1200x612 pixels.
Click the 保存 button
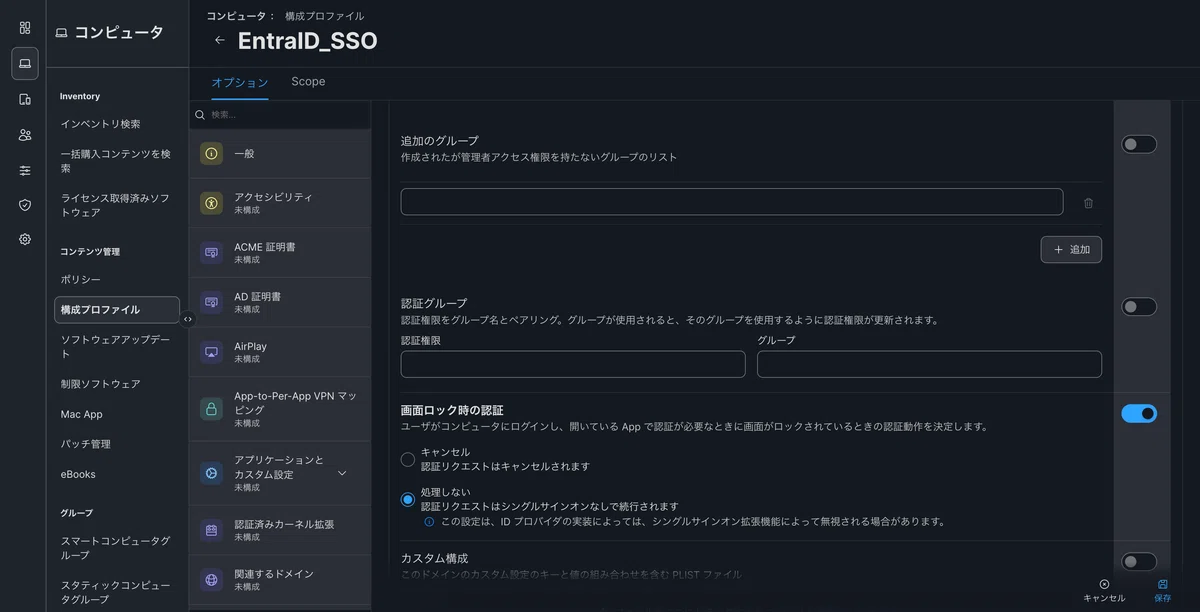click(x=1163, y=591)
